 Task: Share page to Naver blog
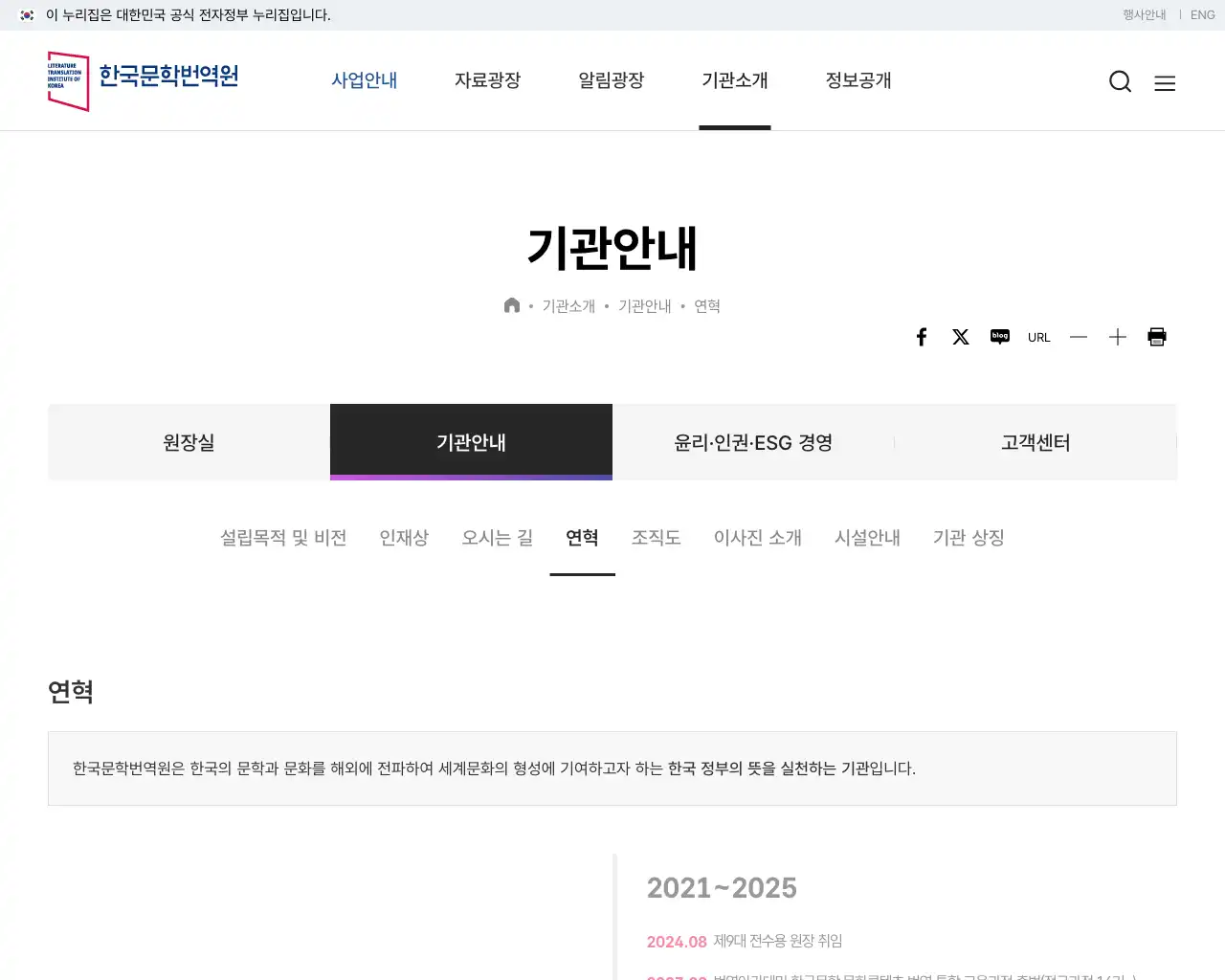click(1000, 337)
